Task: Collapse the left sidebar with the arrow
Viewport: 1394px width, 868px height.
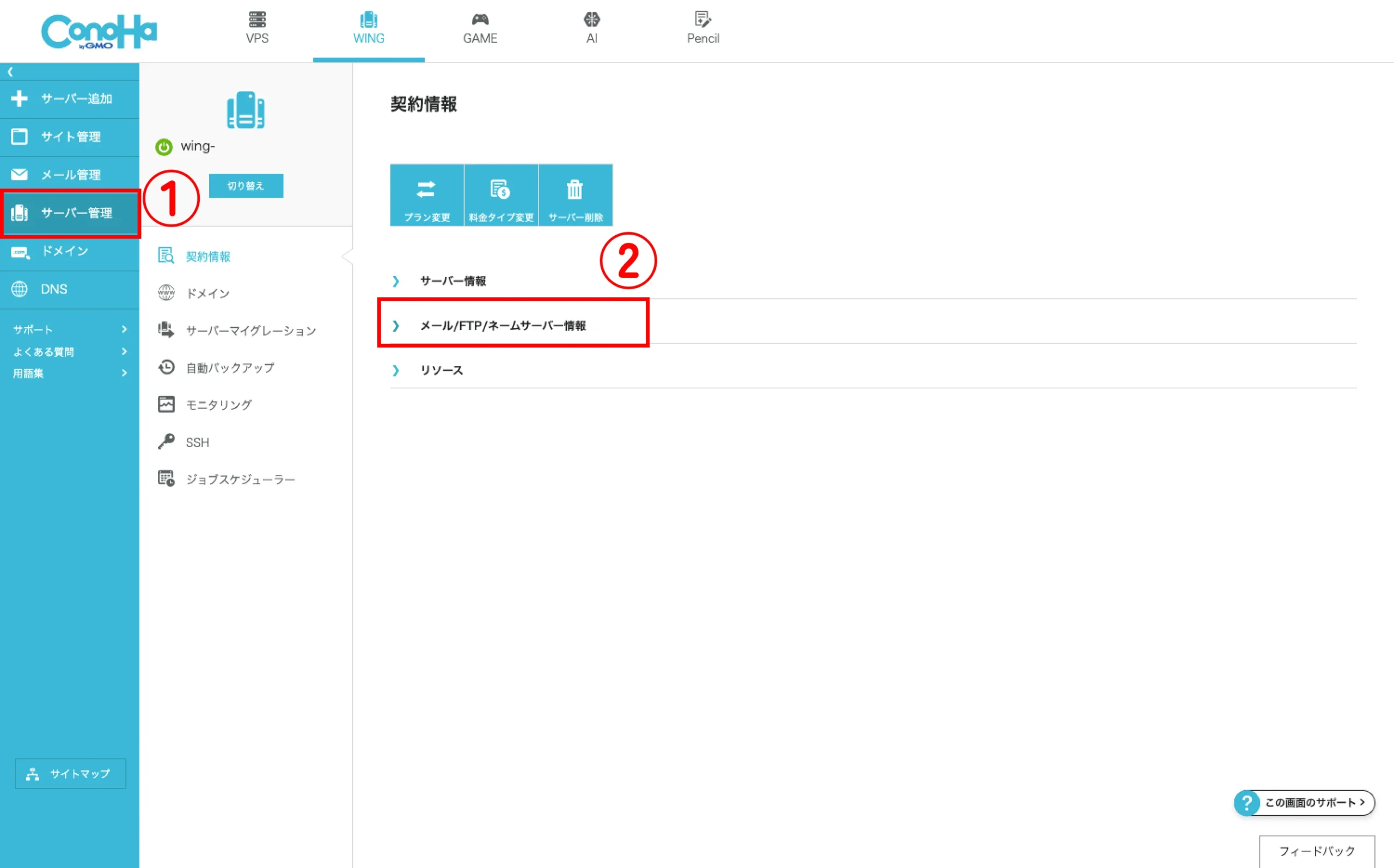Action: pyautogui.click(x=10, y=72)
